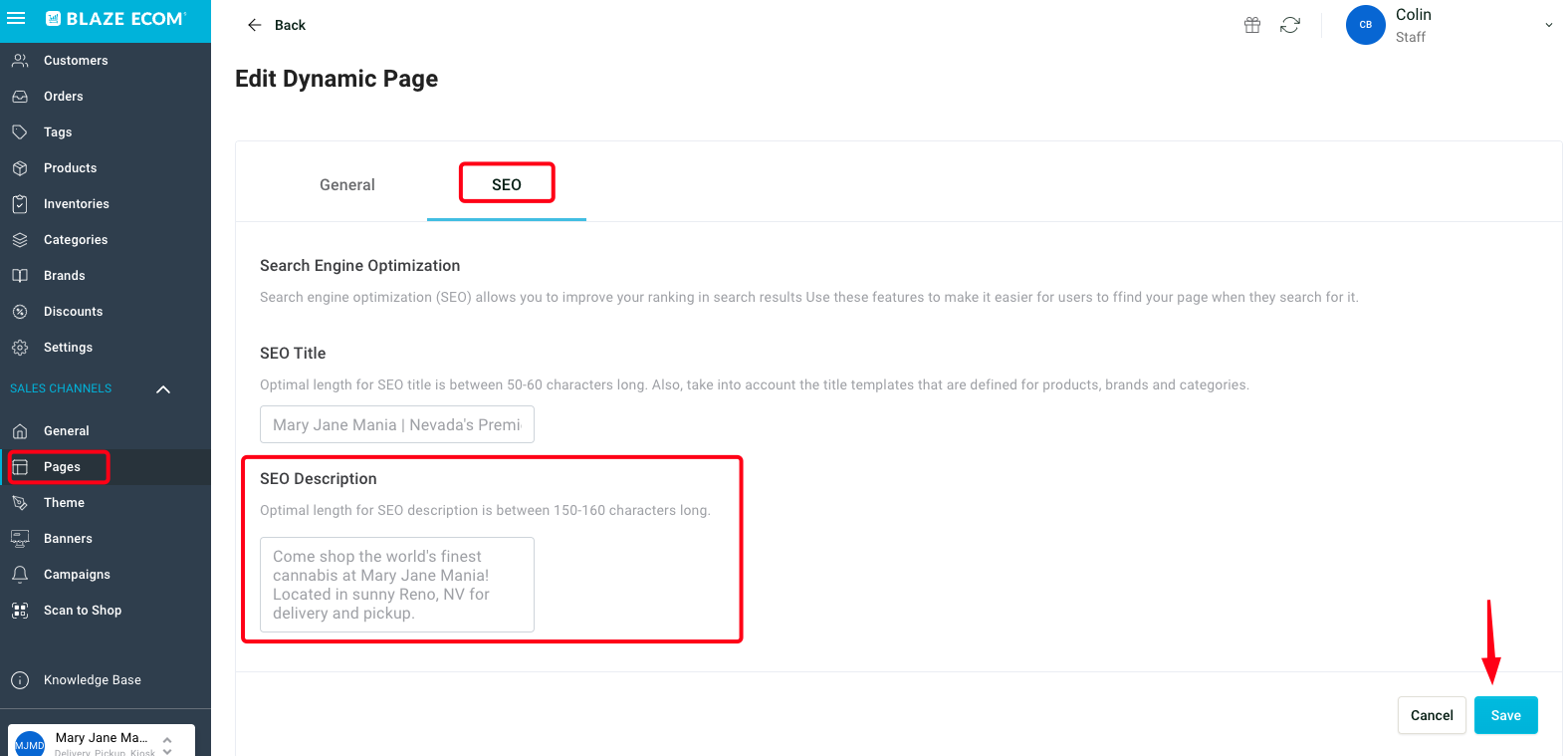This screenshot has width=1568, height=756.
Task: Open the Mary Jane Mania store switcher
Action: [x=102, y=743]
